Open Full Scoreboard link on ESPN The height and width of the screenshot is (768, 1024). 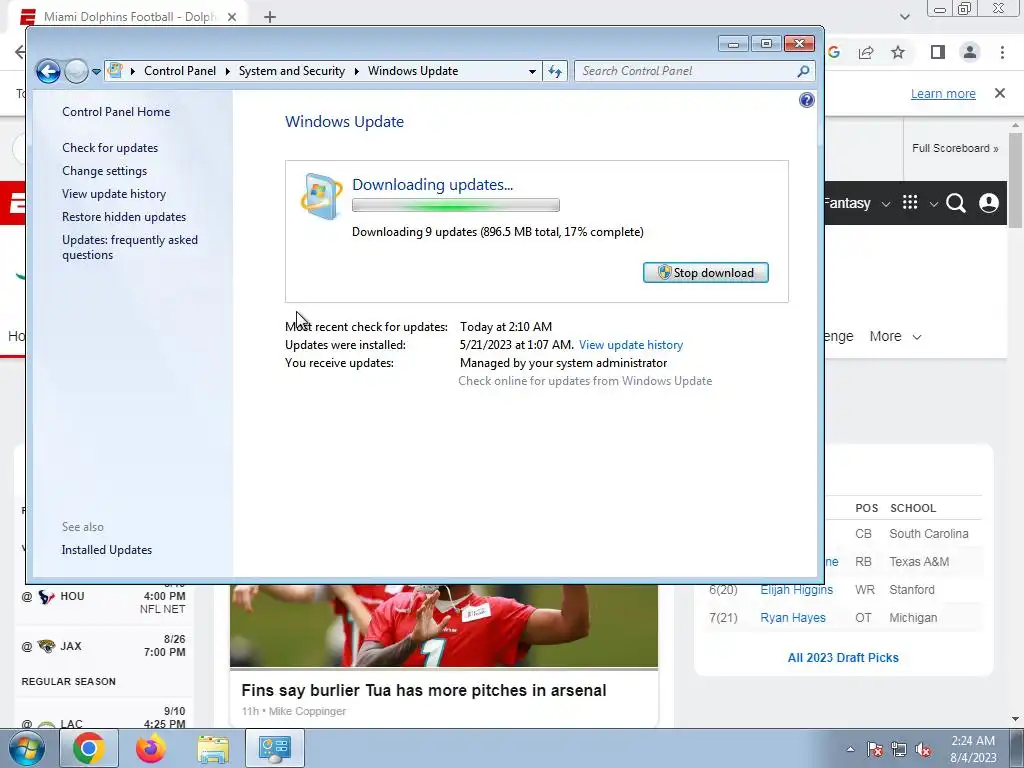[x=955, y=148]
